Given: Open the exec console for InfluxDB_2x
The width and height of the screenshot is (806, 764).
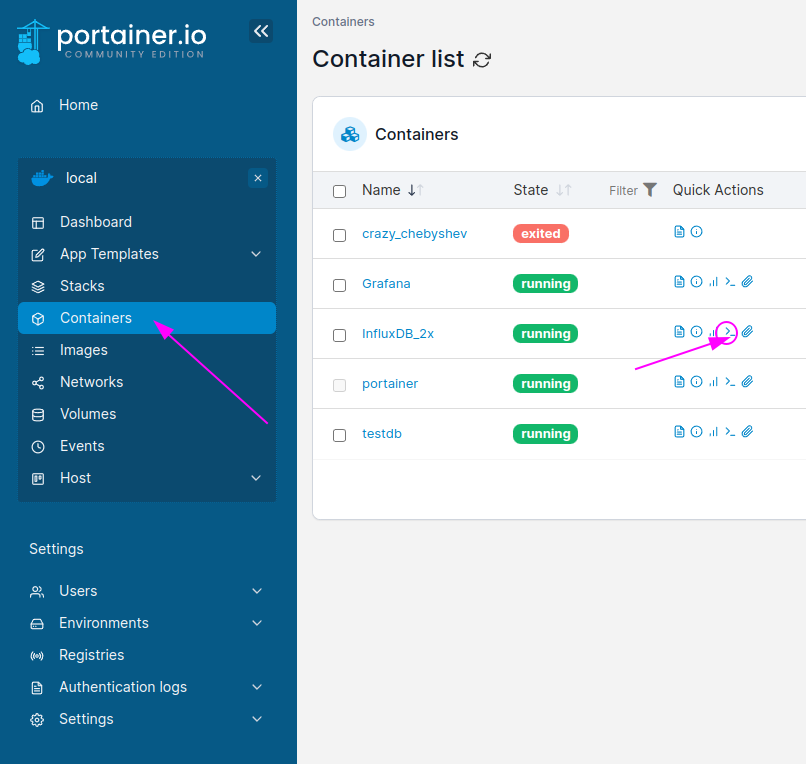Looking at the screenshot, I should (729, 331).
